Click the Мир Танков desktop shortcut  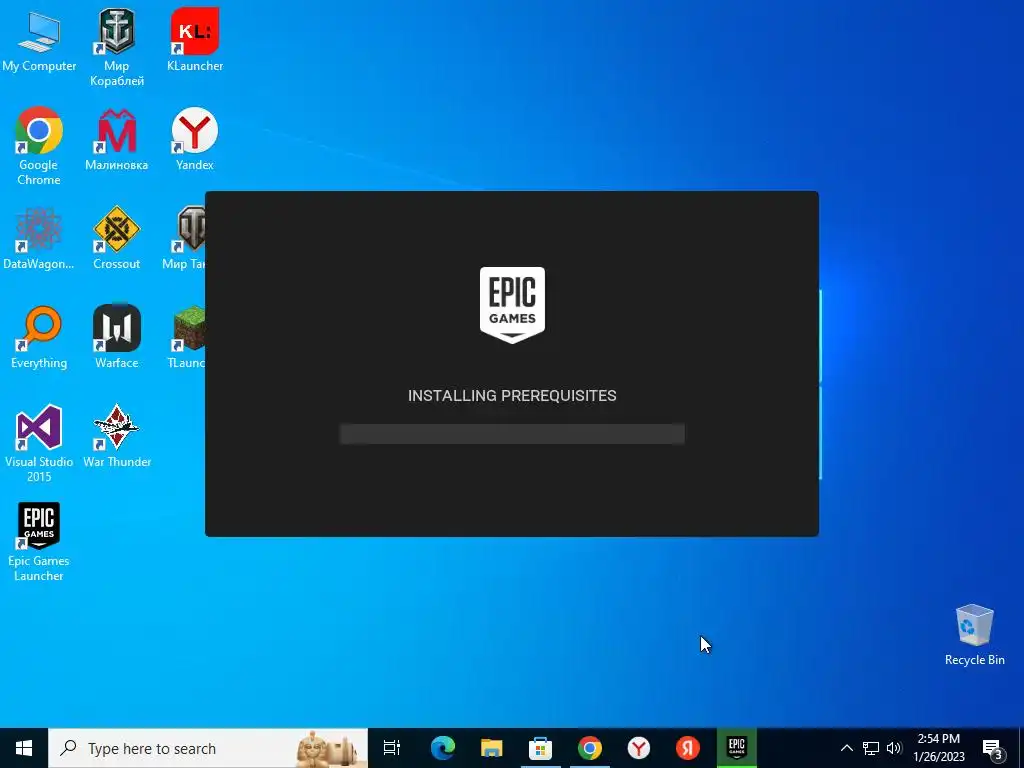pyautogui.click(x=185, y=238)
